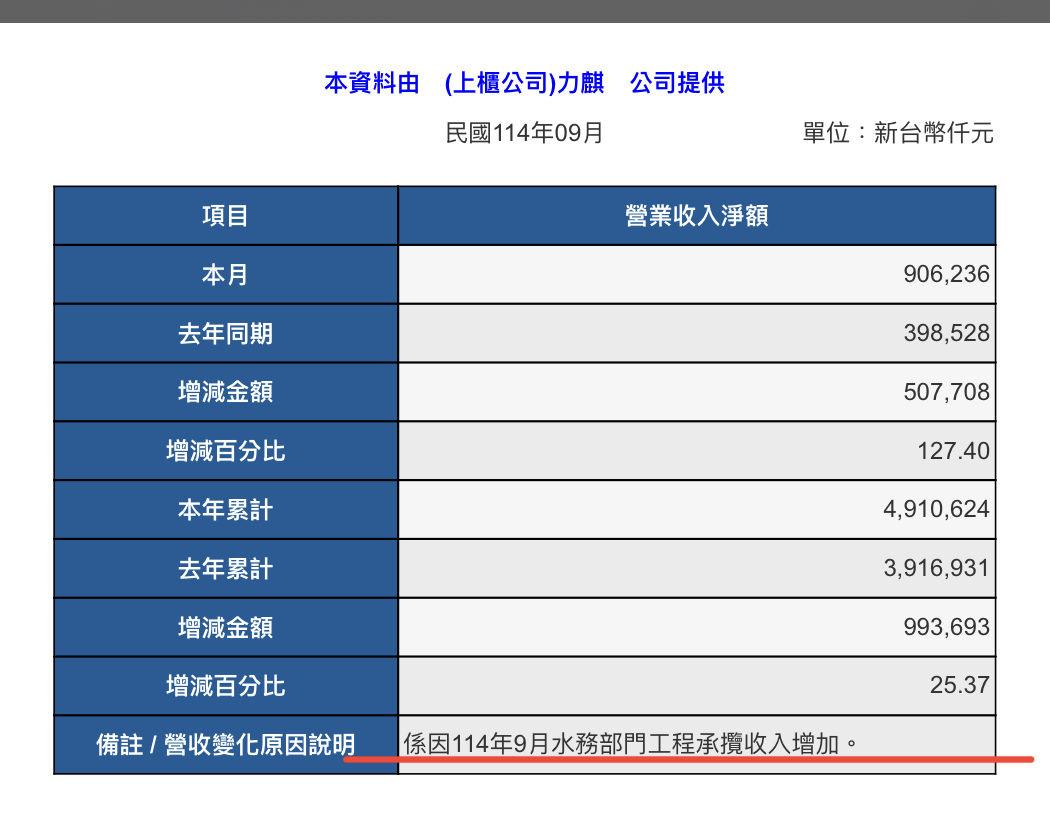
Task: Click the 增減金額 label beside 993,693
Action: click(x=226, y=628)
